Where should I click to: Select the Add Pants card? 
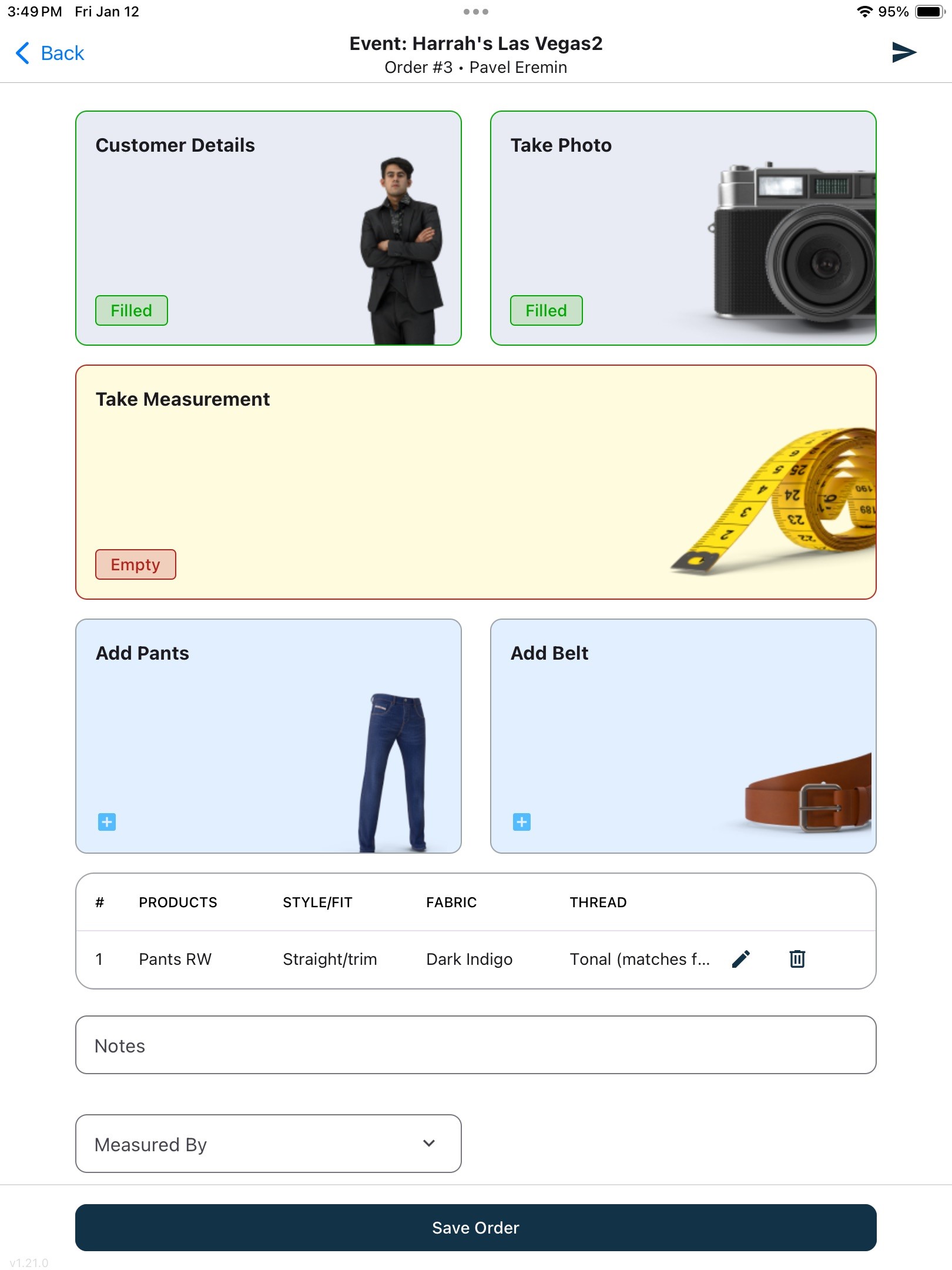point(269,736)
